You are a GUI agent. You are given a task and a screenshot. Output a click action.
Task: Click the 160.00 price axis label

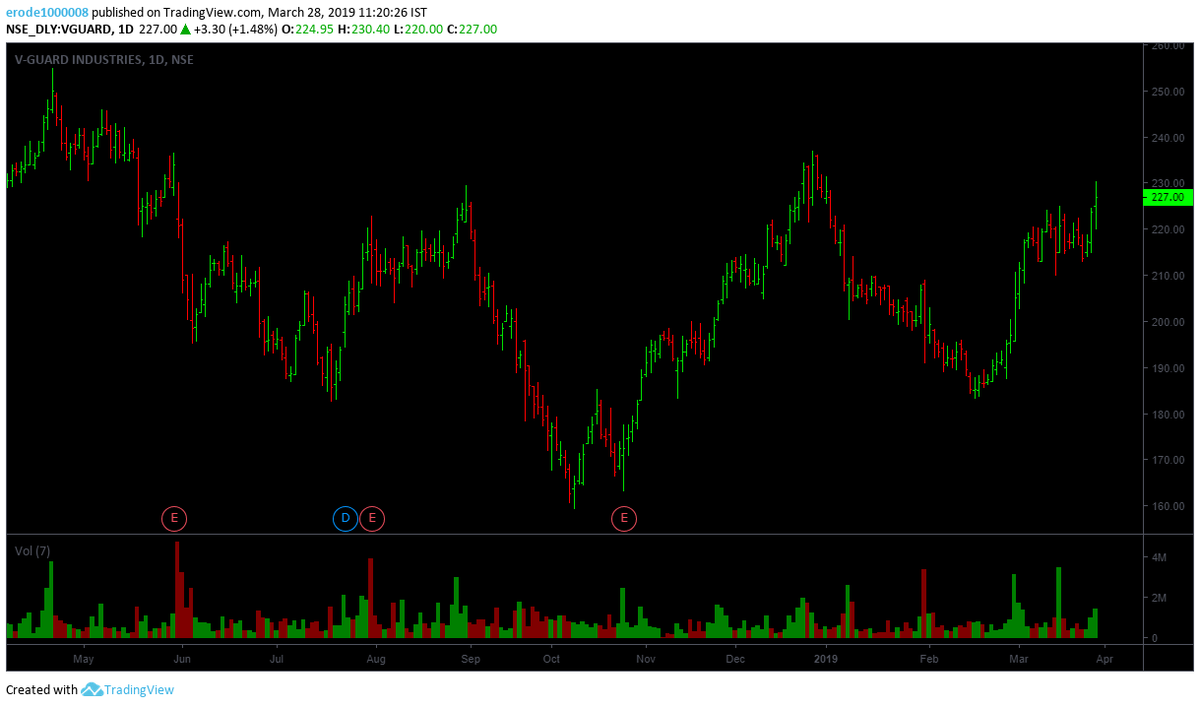click(1167, 506)
